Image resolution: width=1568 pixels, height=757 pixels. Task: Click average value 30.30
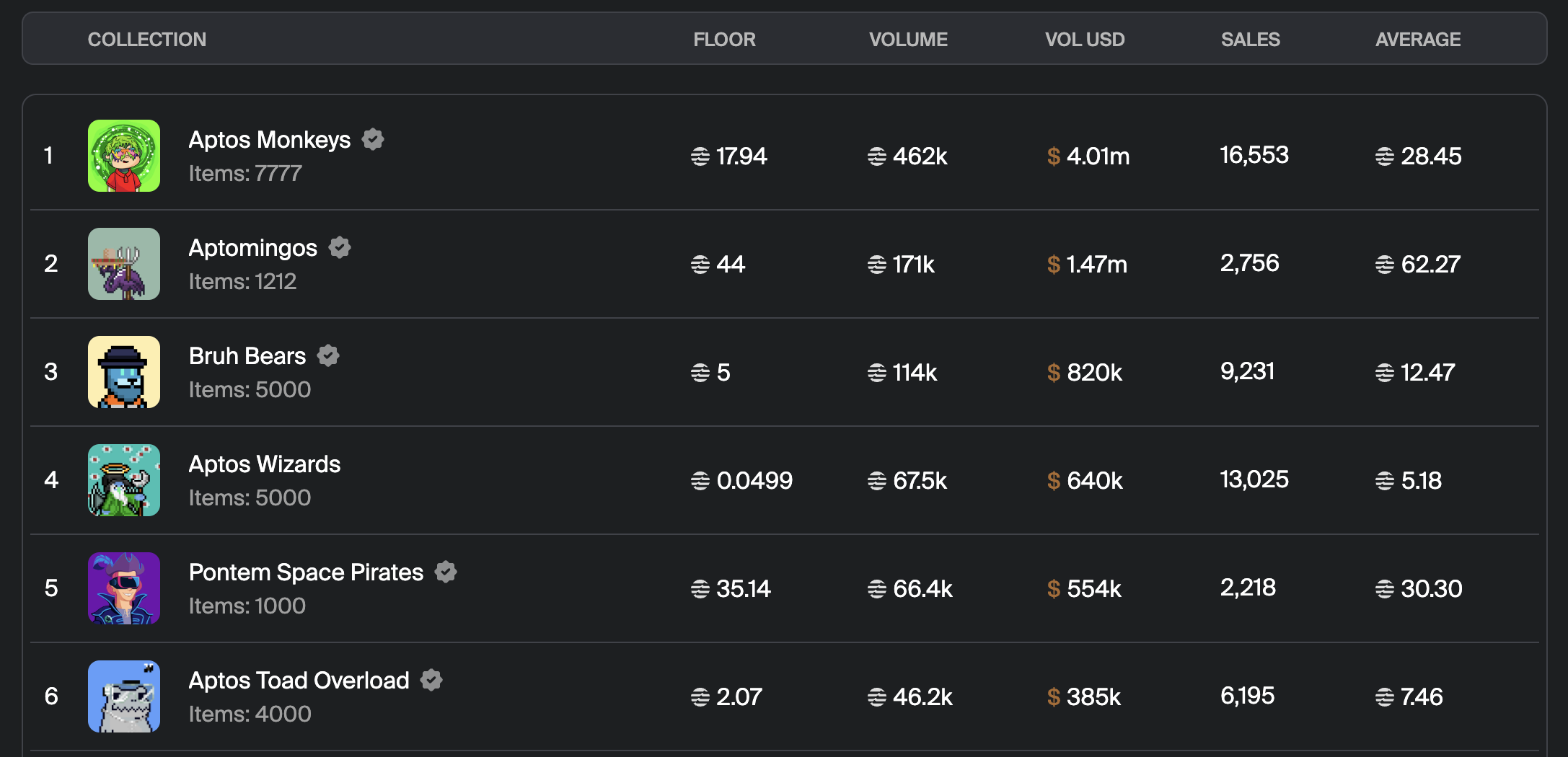click(x=1432, y=589)
